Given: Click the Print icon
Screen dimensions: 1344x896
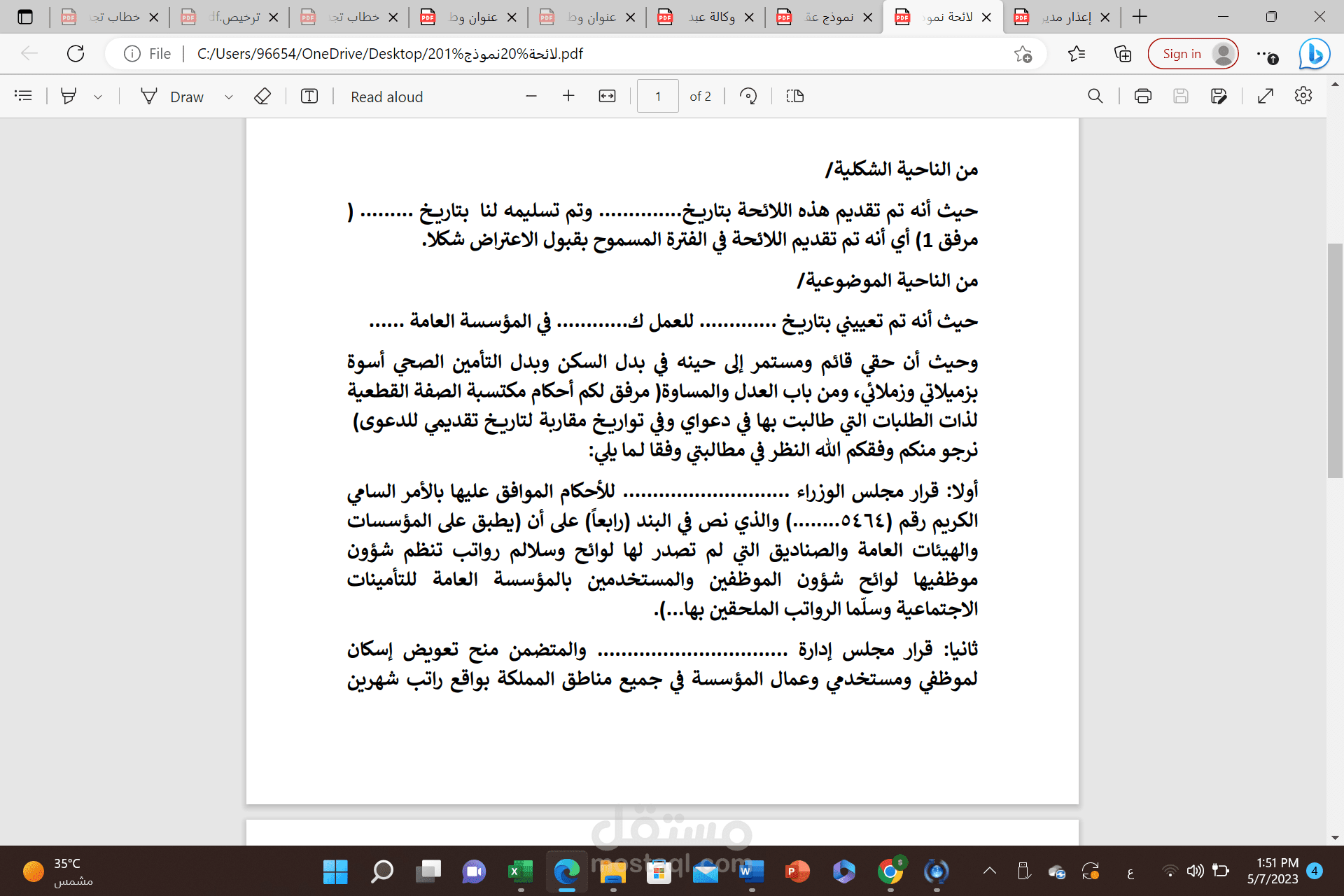Looking at the screenshot, I should 1142,97.
